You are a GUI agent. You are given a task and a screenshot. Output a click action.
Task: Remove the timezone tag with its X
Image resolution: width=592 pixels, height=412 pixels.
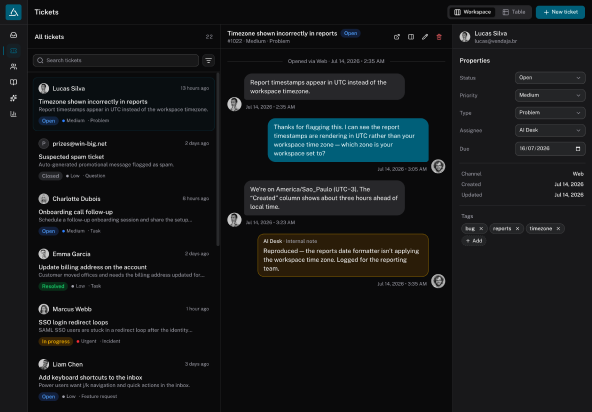coord(558,228)
